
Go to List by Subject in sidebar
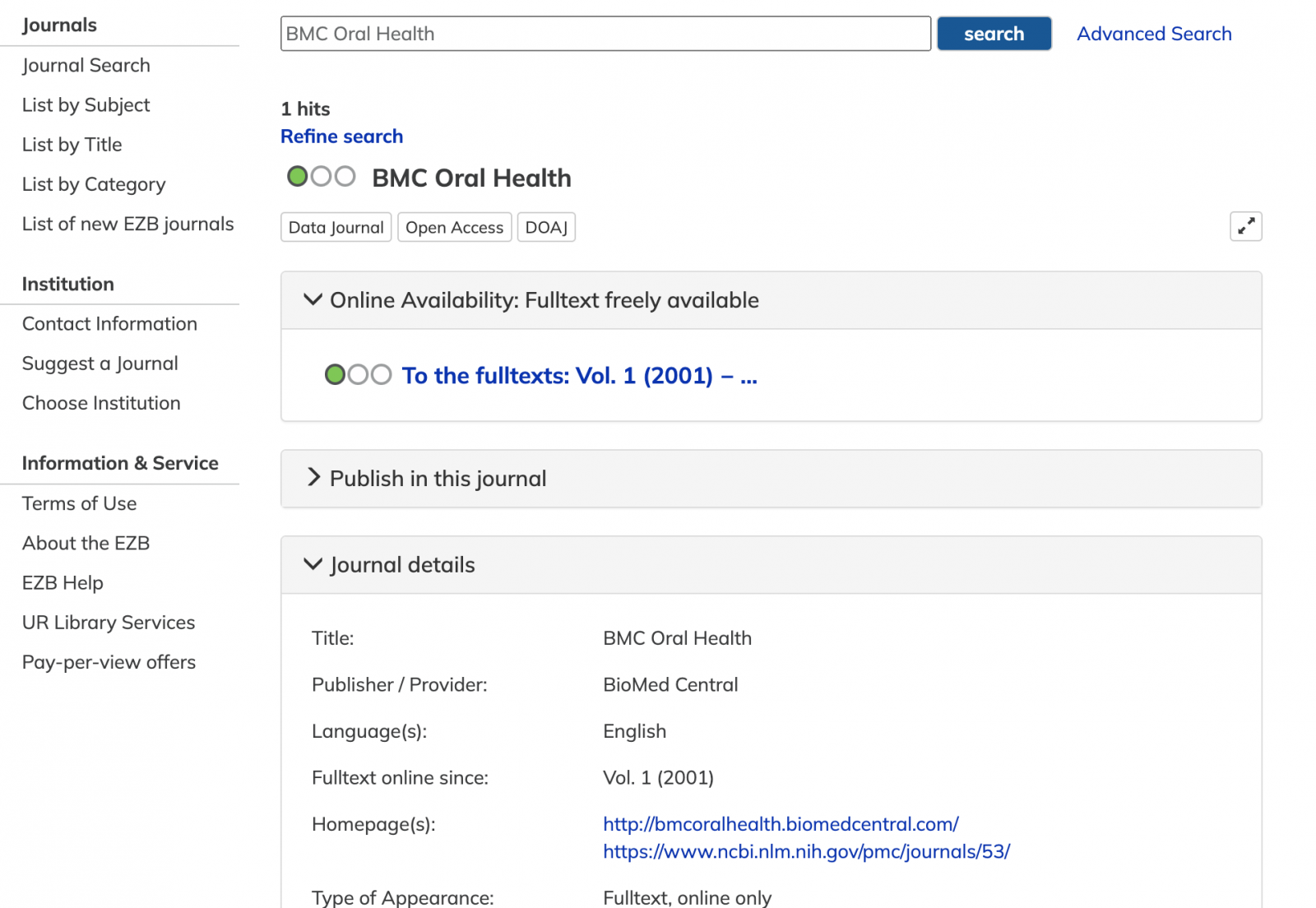pos(86,105)
